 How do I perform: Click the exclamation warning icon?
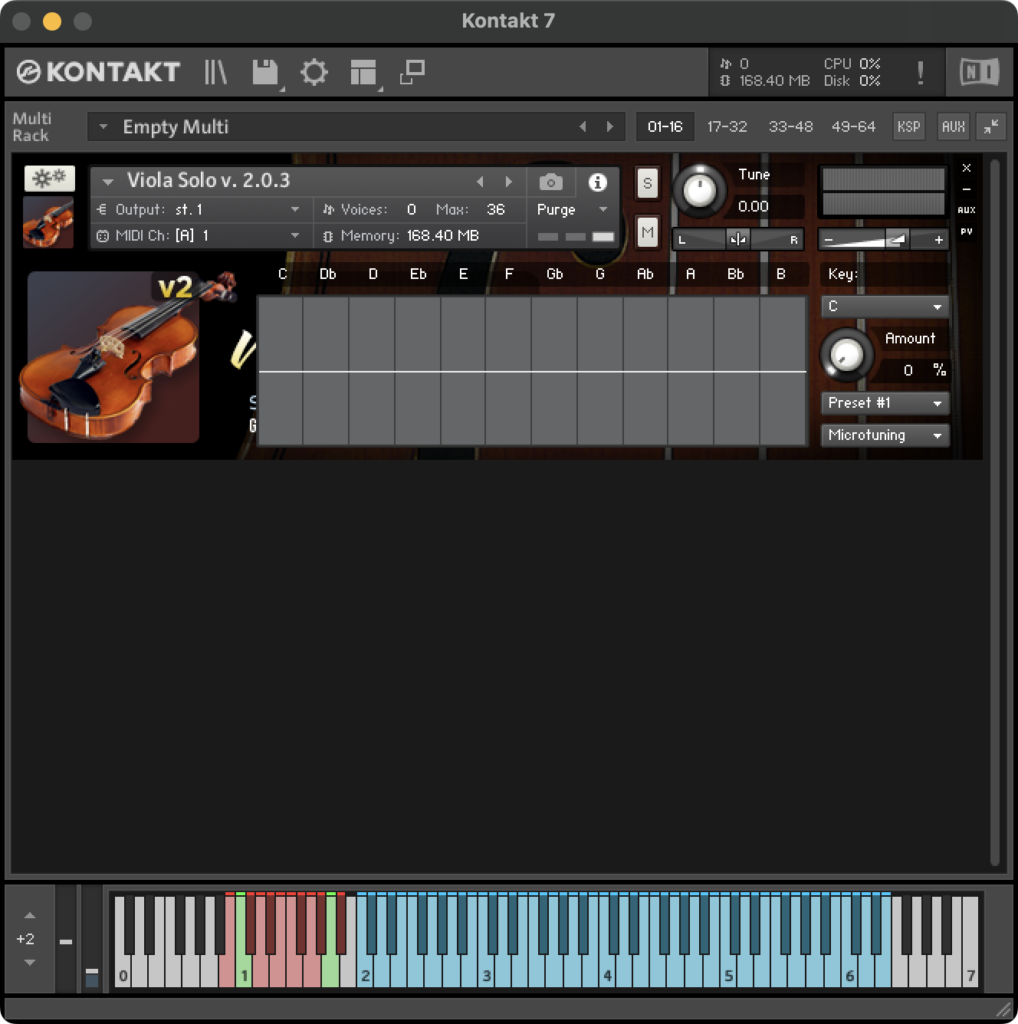[x=920, y=72]
